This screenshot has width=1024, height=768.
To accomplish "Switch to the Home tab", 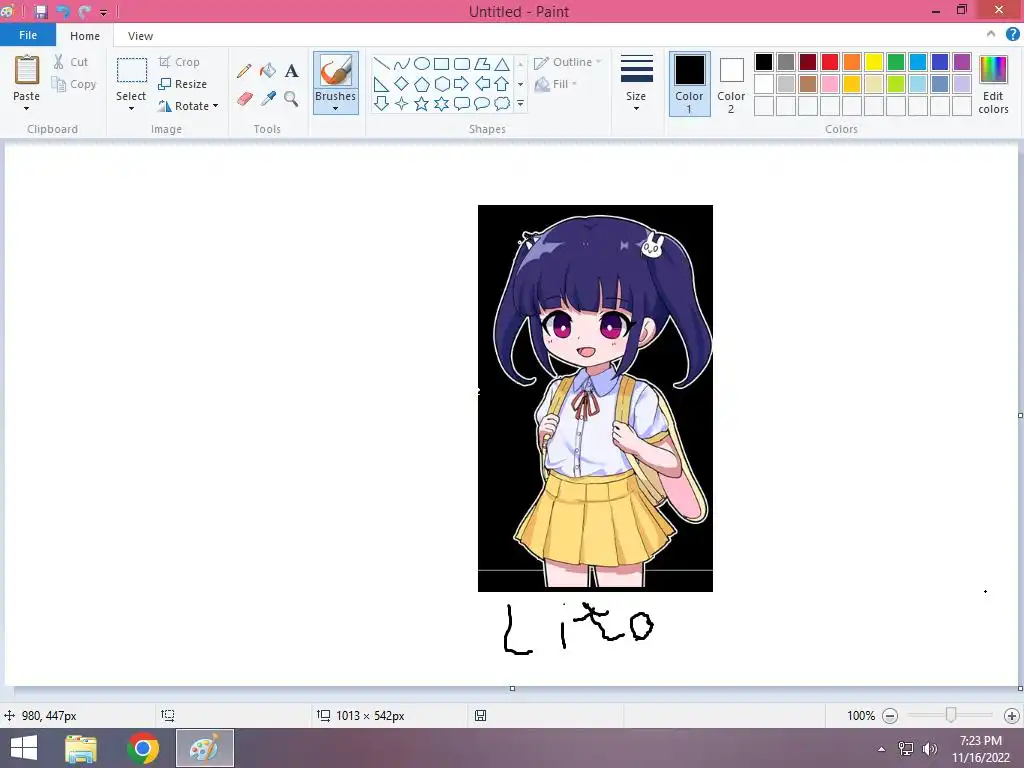I will click(85, 36).
